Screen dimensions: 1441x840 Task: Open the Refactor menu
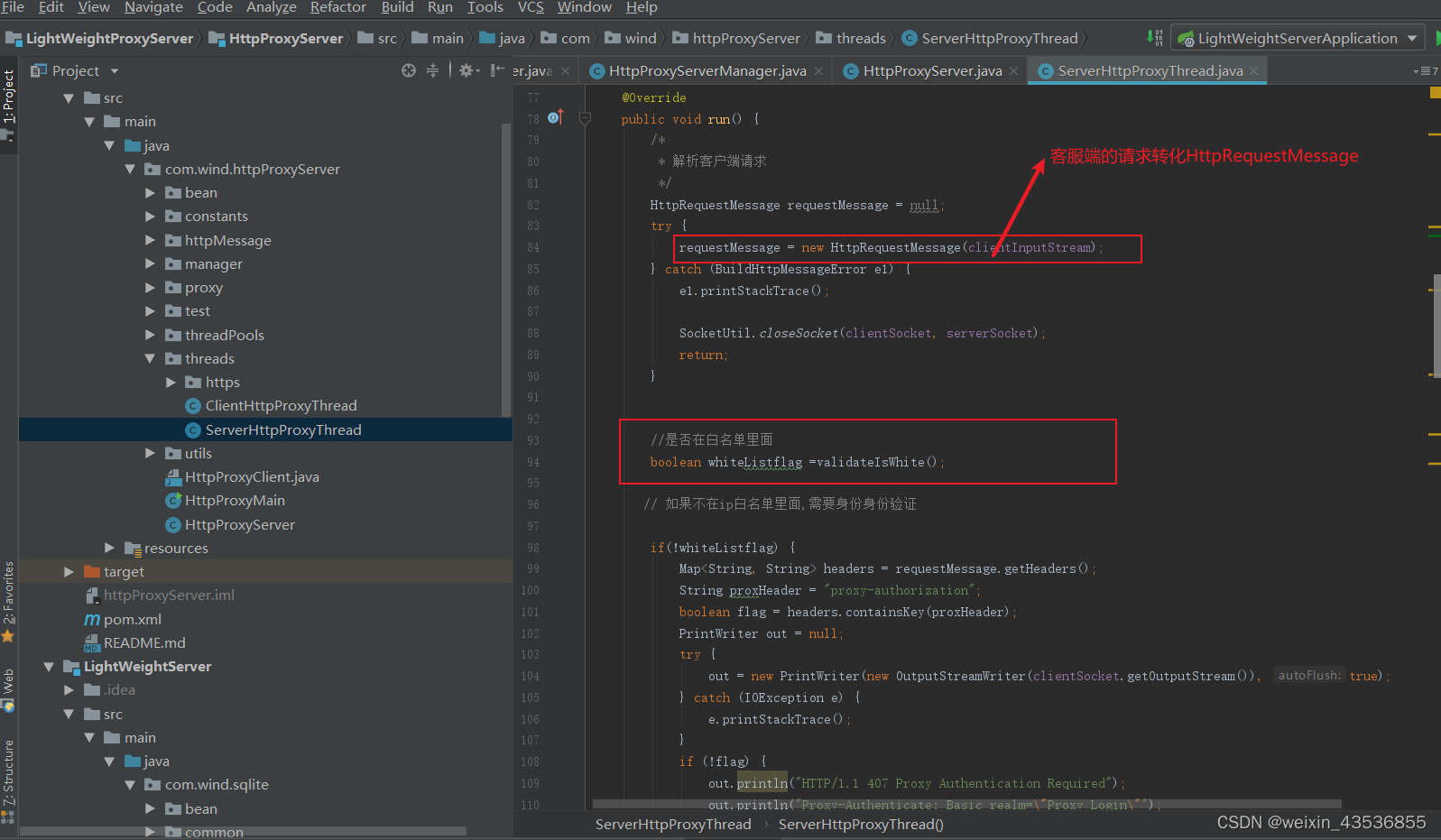pos(338,7)
